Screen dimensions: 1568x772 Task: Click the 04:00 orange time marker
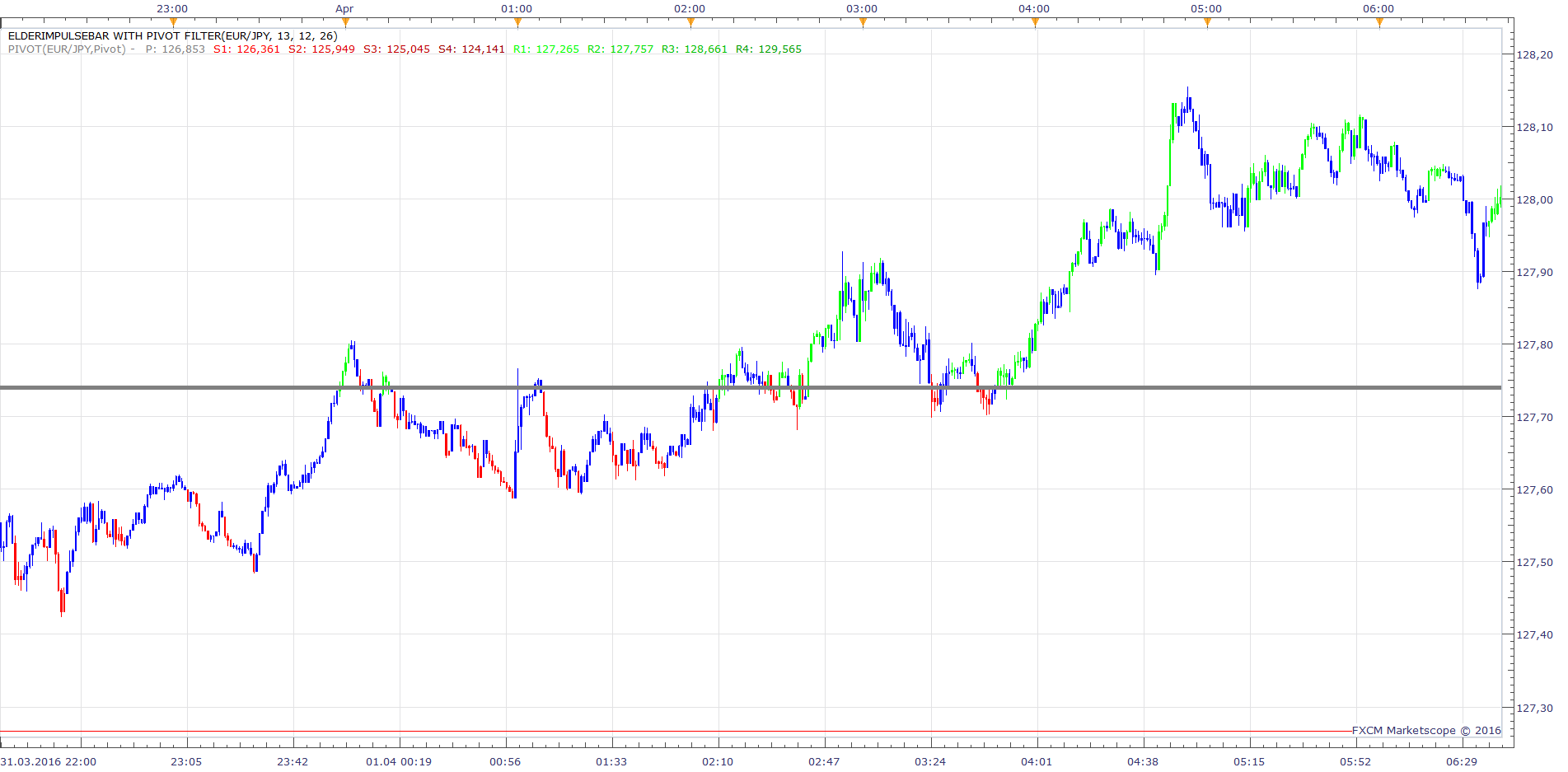coord(1035,22)
